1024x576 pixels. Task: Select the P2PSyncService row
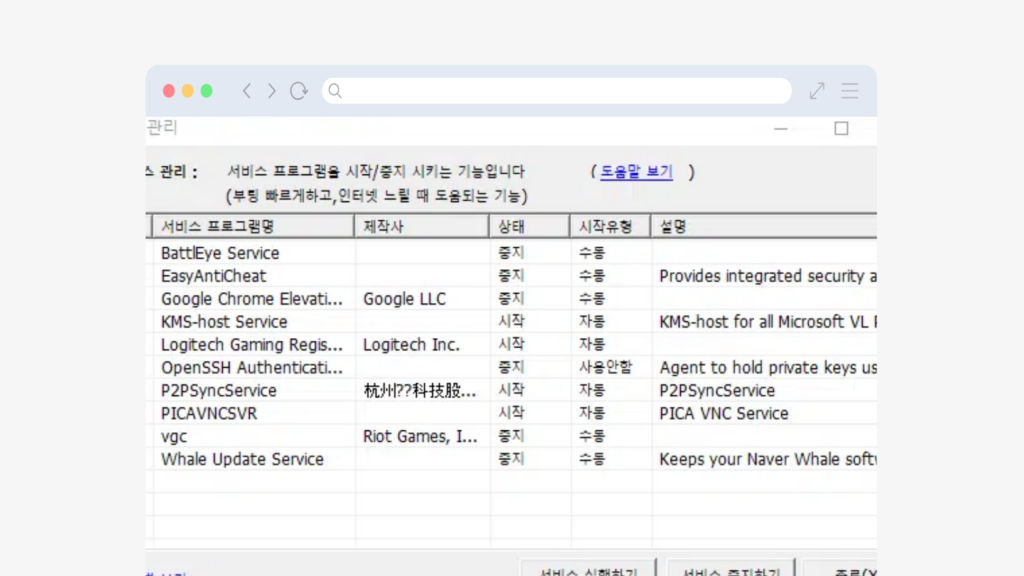[219, 390]
